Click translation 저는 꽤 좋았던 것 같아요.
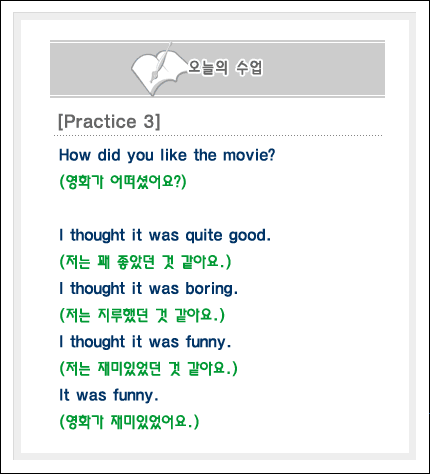The image size is (430, 474). pyautogui.click(x=145, y=262)
